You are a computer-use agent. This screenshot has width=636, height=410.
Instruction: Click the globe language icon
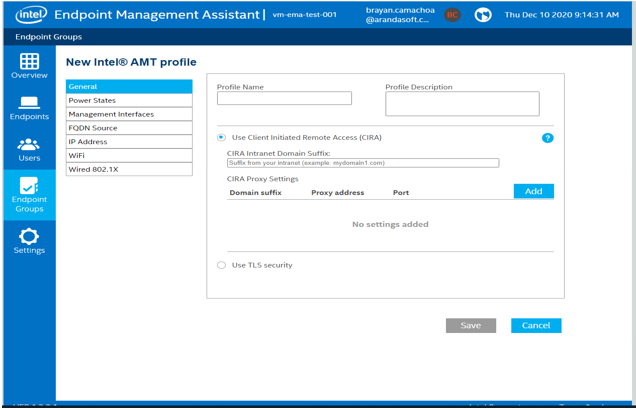coord(483,15)
